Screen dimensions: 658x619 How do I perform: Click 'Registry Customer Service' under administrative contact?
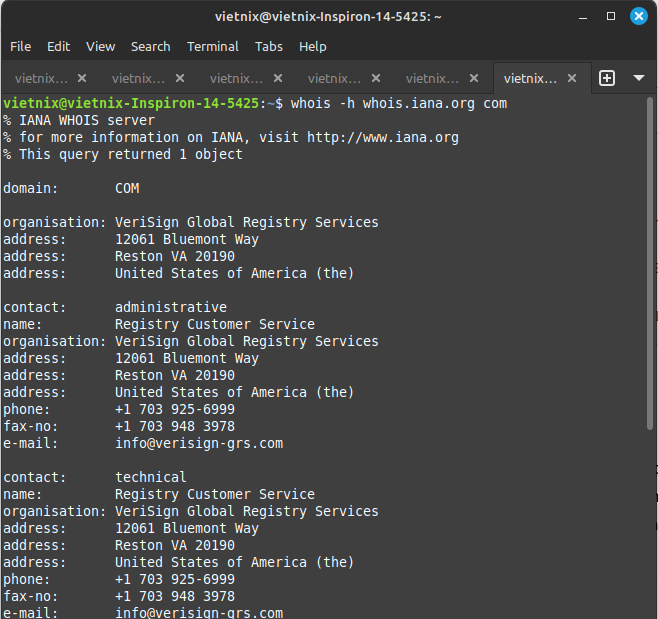coord(215,324)
